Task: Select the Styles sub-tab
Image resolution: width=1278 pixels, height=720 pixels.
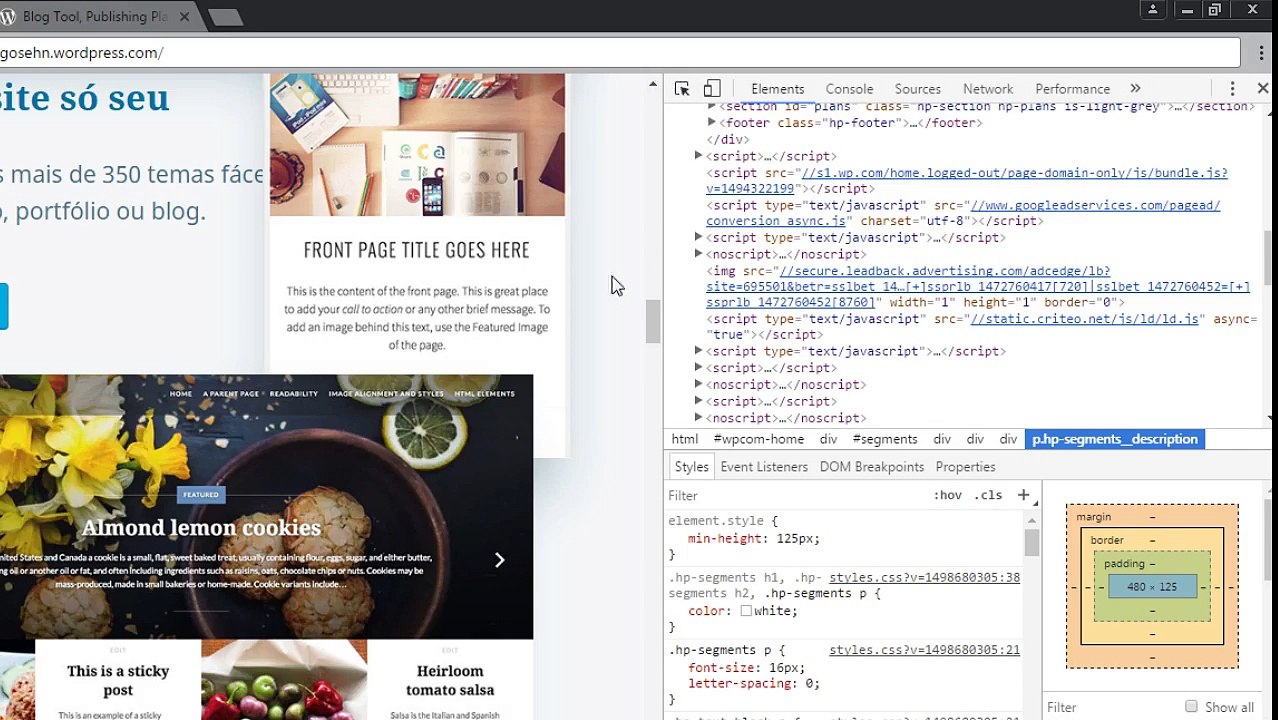Action: point(691,467)
